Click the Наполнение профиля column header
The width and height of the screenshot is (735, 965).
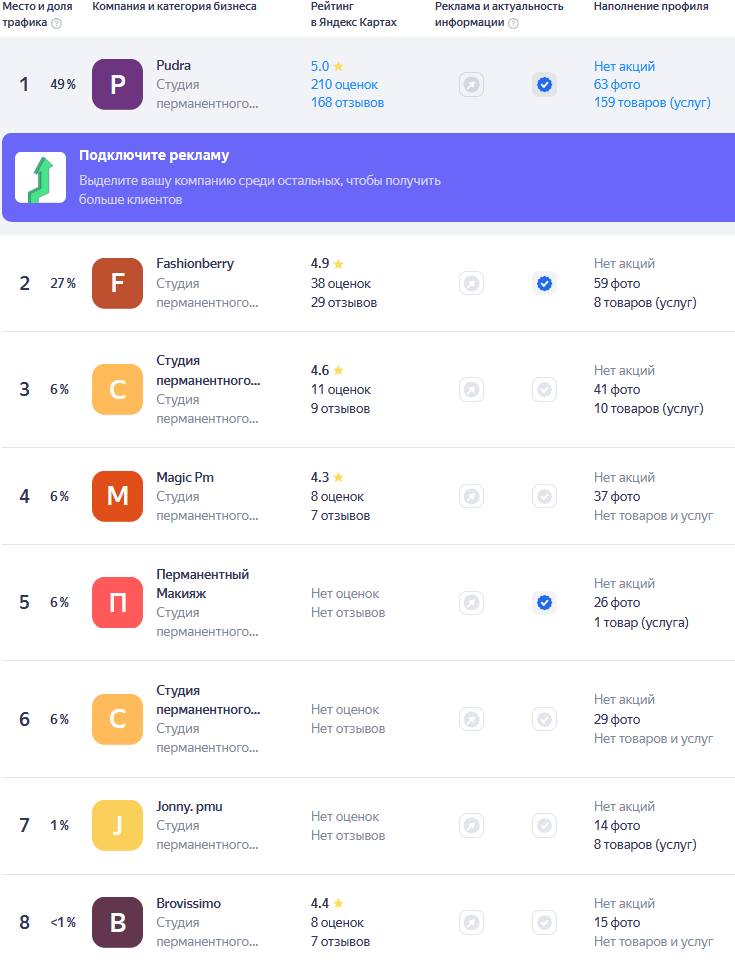[651, 6]
